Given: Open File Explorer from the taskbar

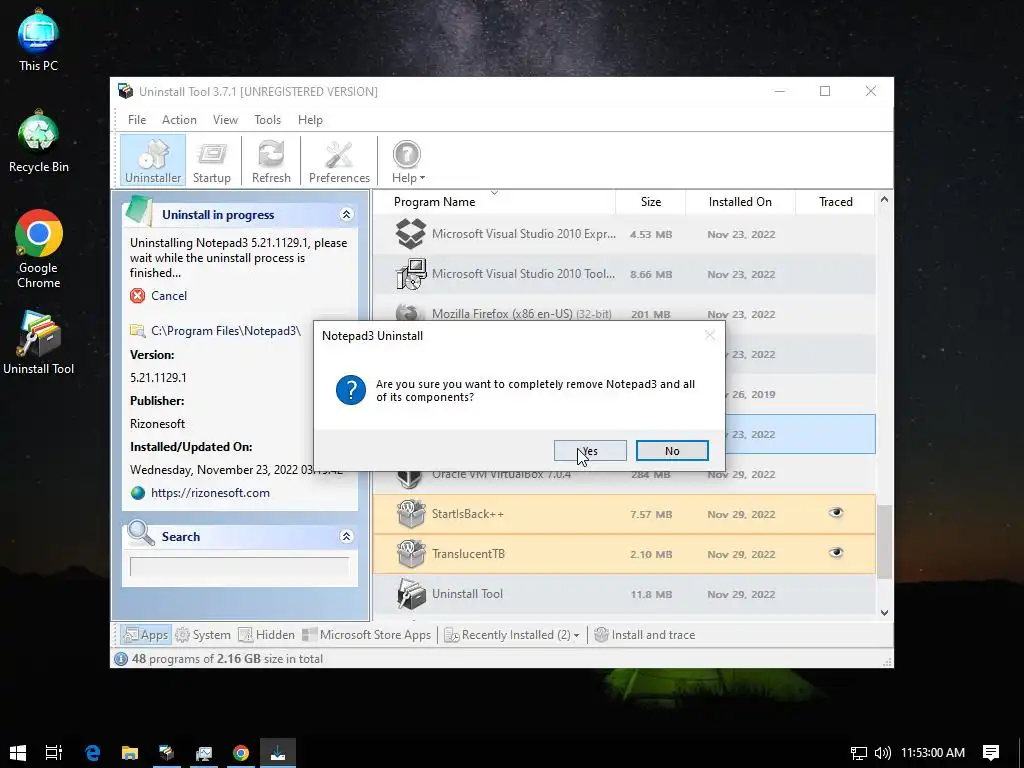Looking at the screenshot, I should click(x=129, y=753).
